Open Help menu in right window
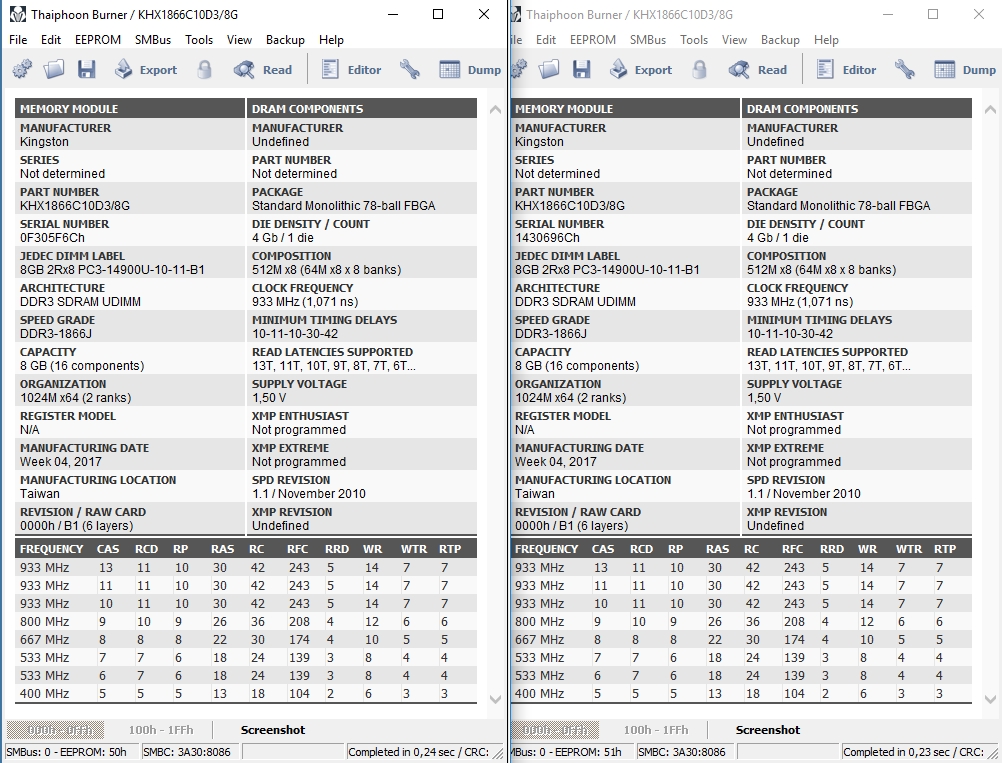This screenshot has height=763, width=1002. (x=826, y=40)
